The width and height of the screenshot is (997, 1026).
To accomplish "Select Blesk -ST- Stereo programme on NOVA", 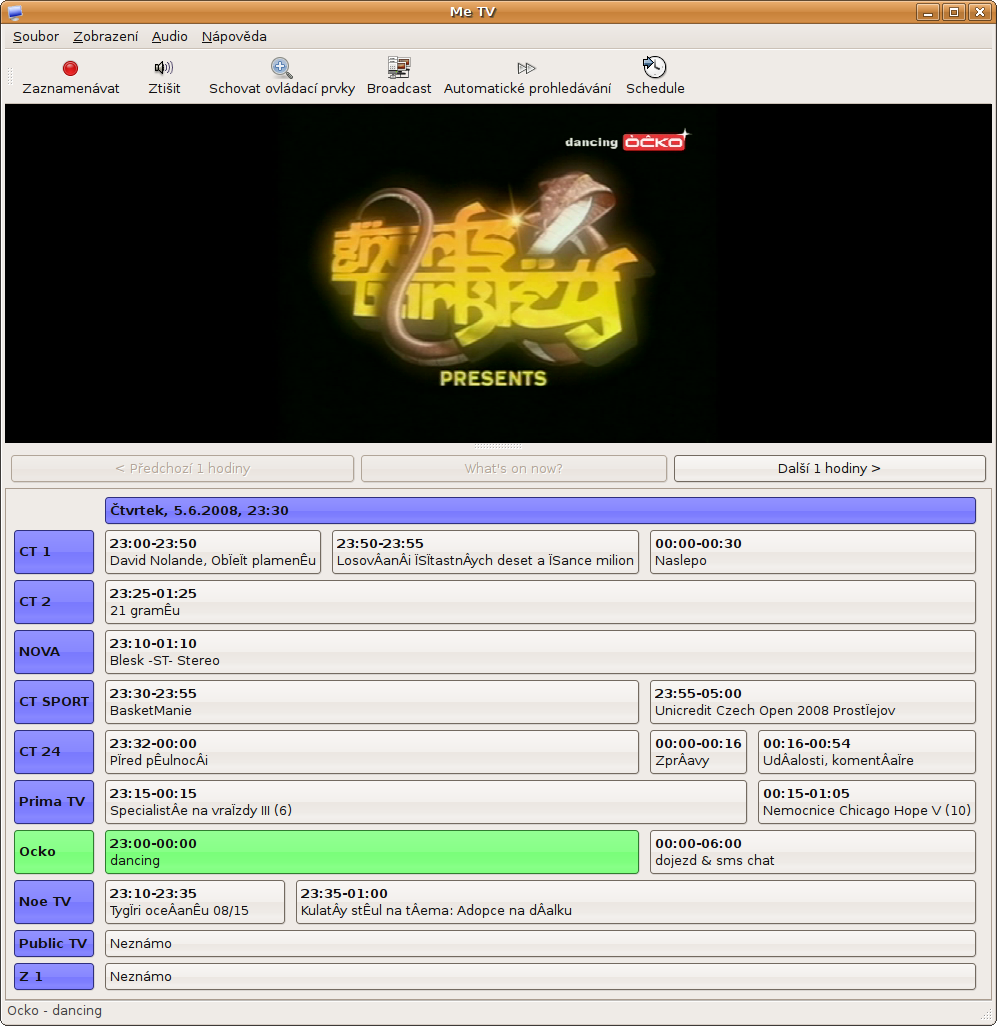I will (540, 652).
